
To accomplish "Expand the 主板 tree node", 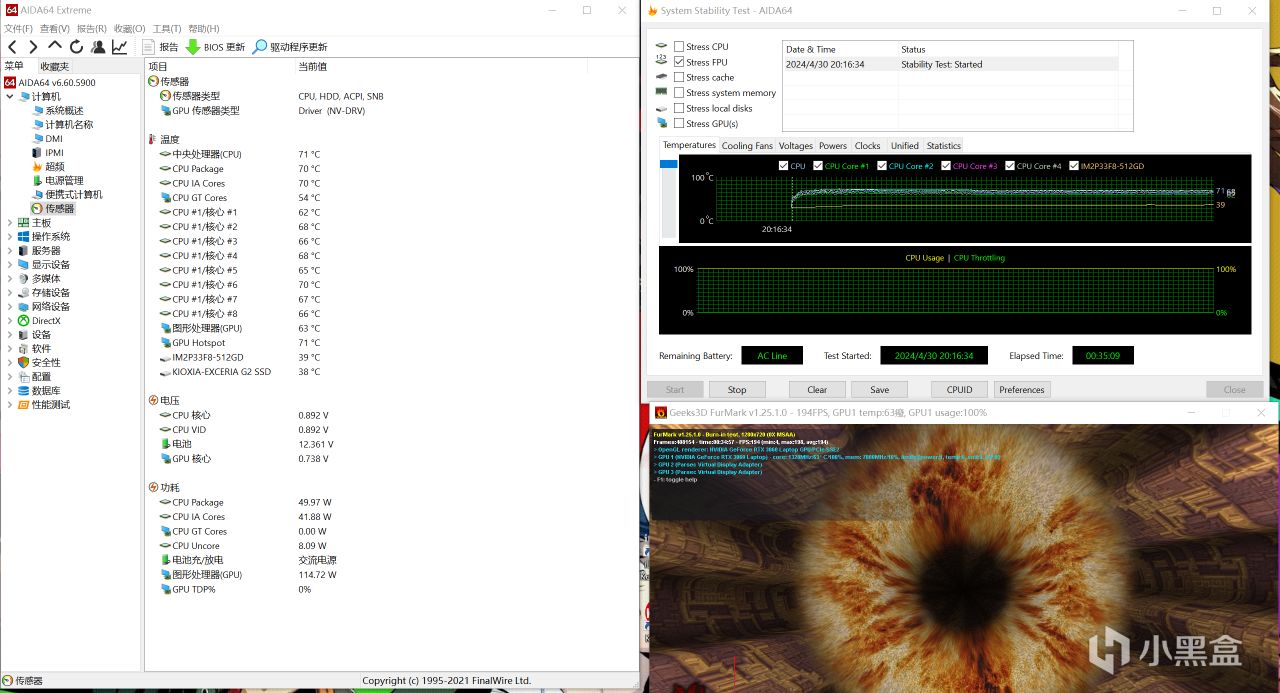I will [10, 223].
